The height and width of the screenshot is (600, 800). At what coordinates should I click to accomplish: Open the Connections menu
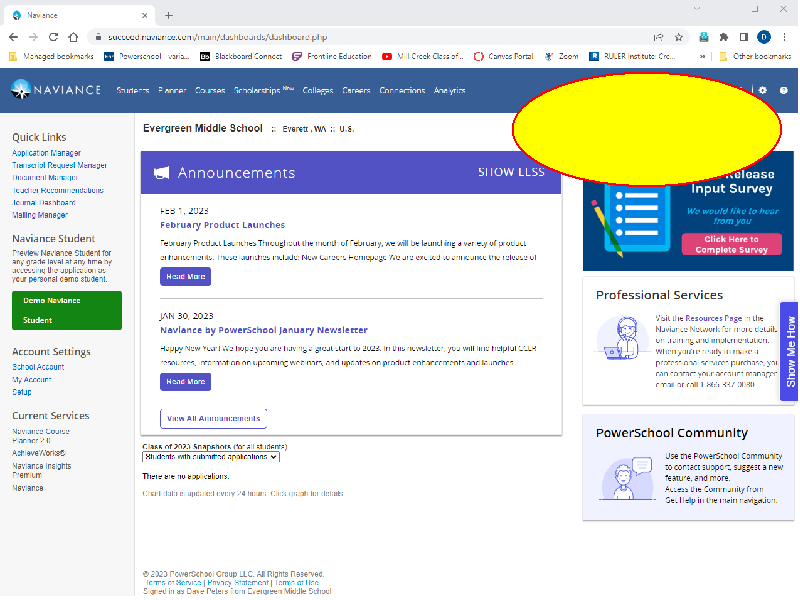(x=402, y=90)
